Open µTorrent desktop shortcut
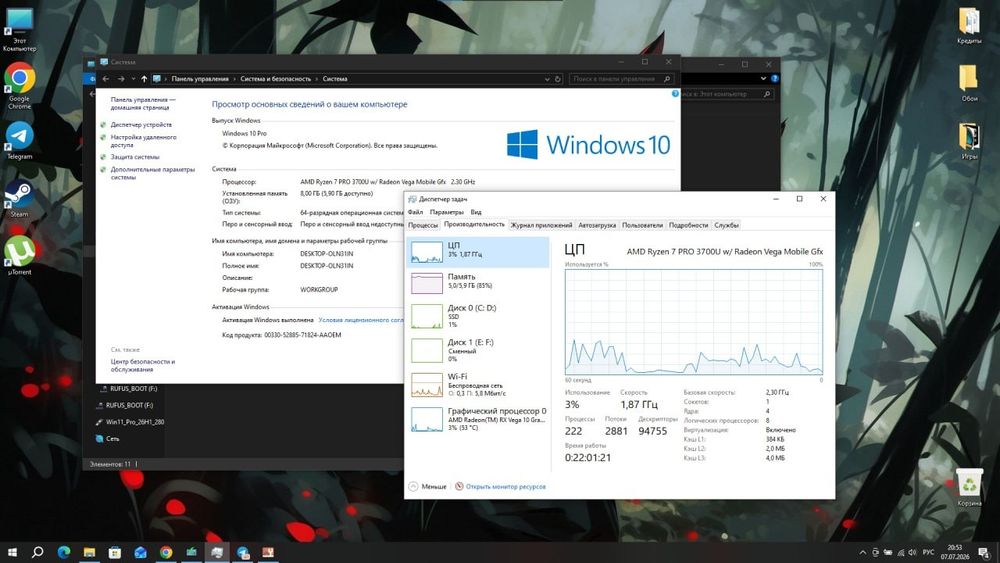The image size is (1000, 563). click(x=19, y=256)
